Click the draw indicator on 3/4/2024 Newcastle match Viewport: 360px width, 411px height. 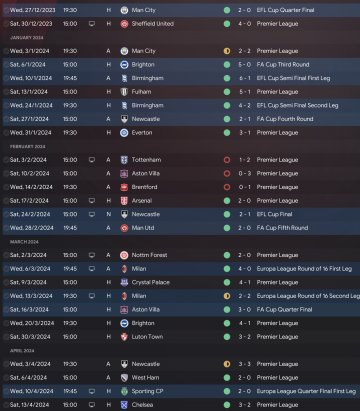click(227, 364)
